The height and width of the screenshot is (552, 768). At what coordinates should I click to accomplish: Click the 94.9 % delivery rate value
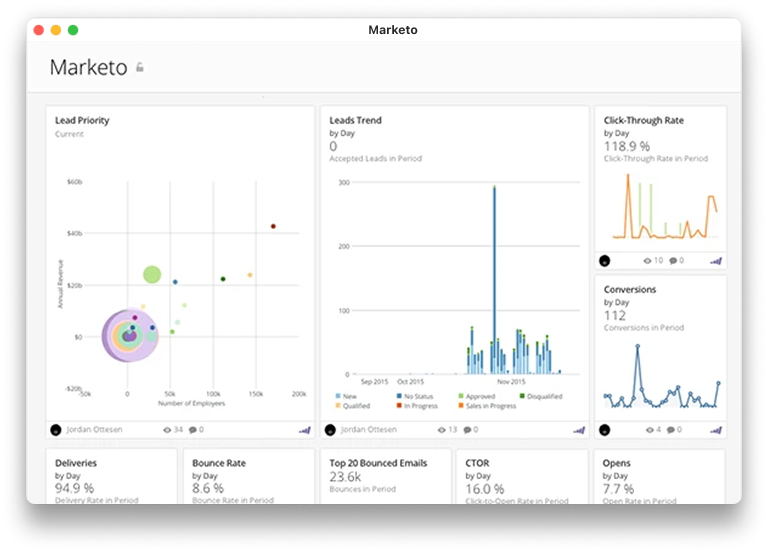coord(74,488)
